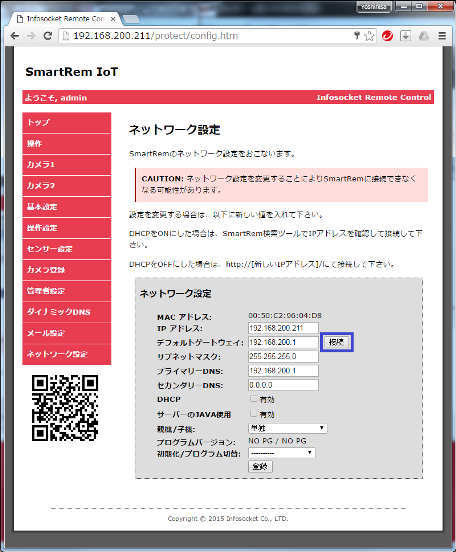
Task: Click the browser back arrow
Action: 14,36
